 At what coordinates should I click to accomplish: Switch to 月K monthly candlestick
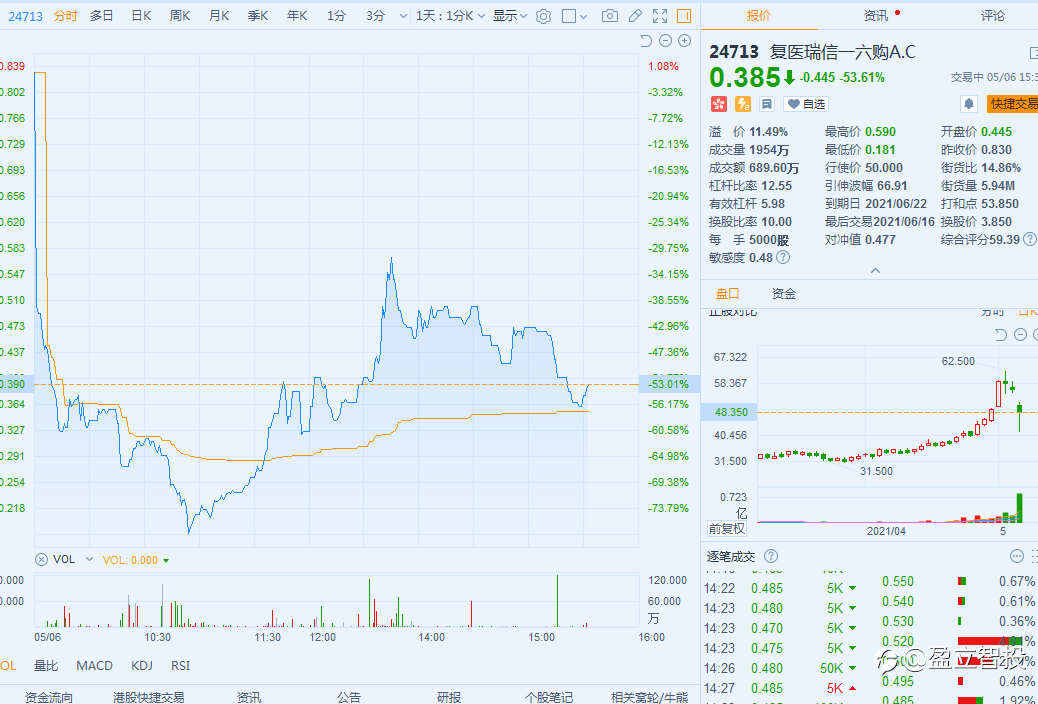point(219,16)
